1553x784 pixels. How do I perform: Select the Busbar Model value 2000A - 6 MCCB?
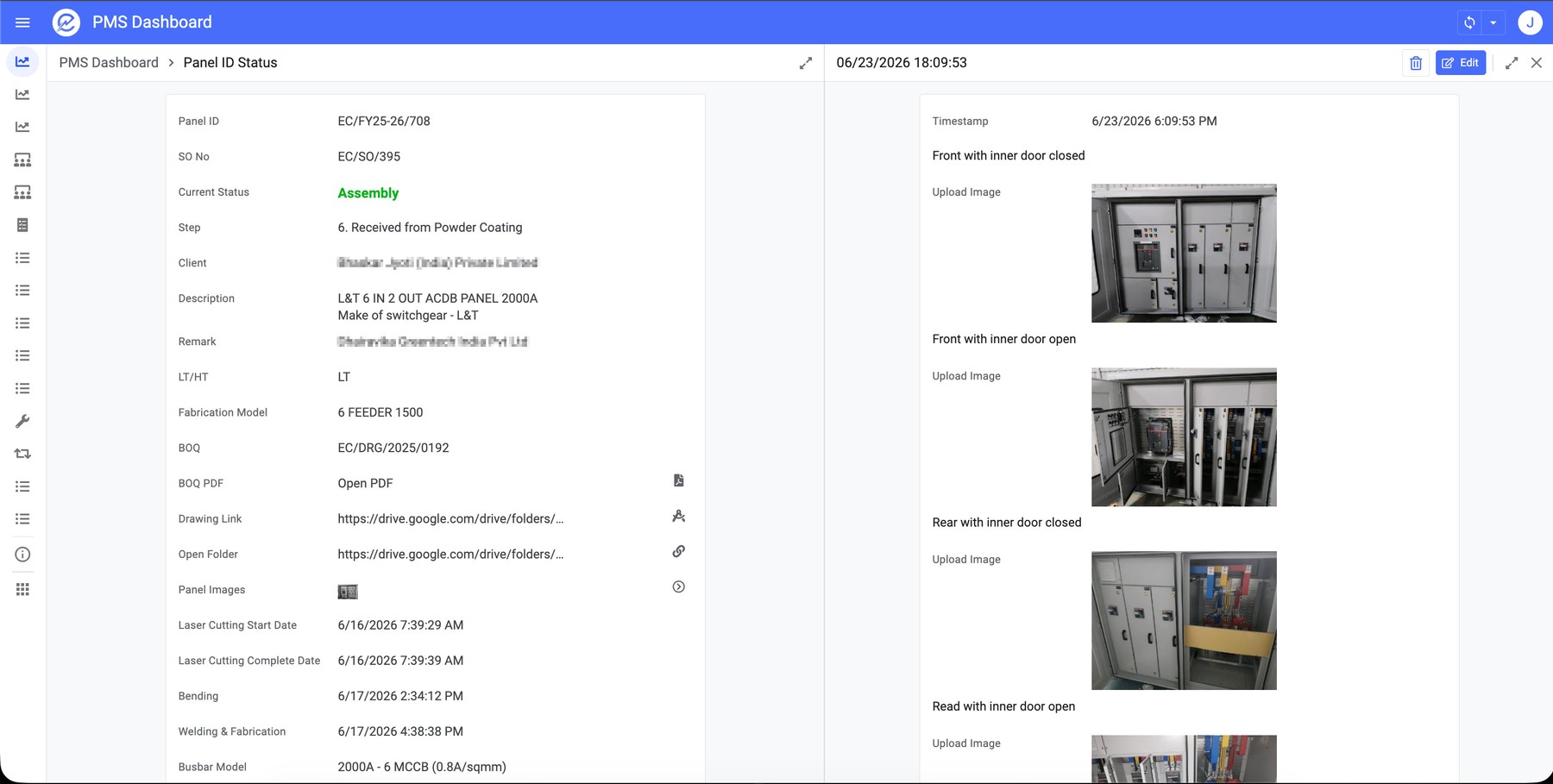[422, 767]
